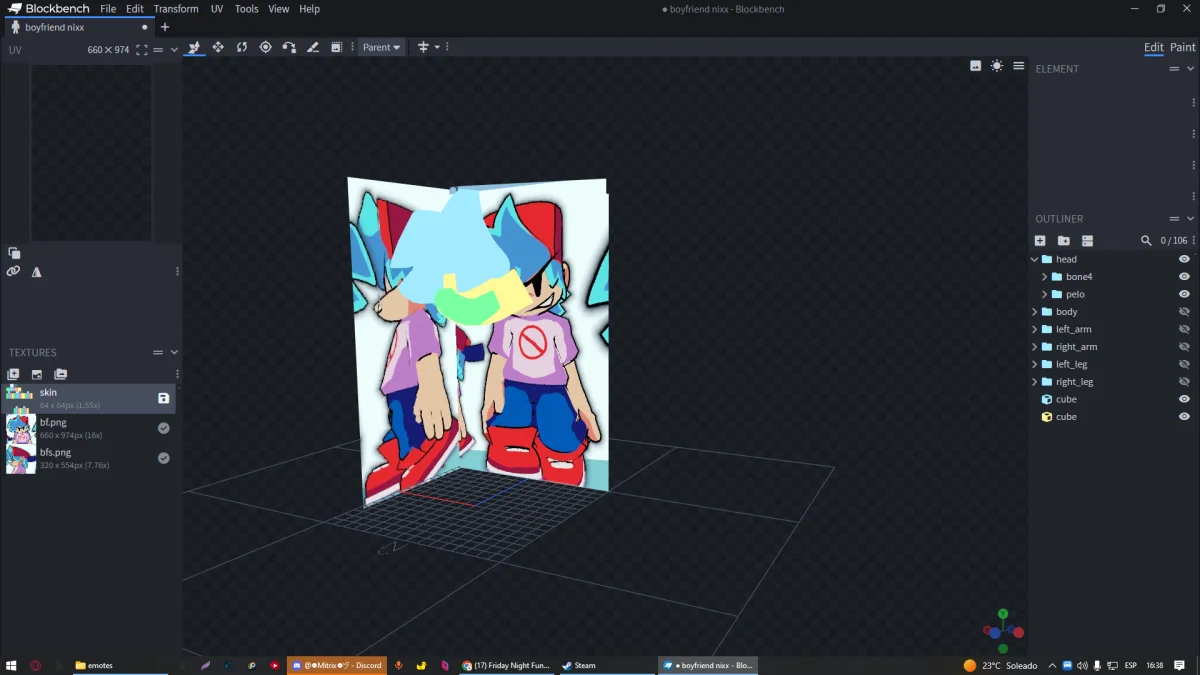Click the chain link icon in the UV panel
The width and height of the screenshot is (1200, 675).
13,271
